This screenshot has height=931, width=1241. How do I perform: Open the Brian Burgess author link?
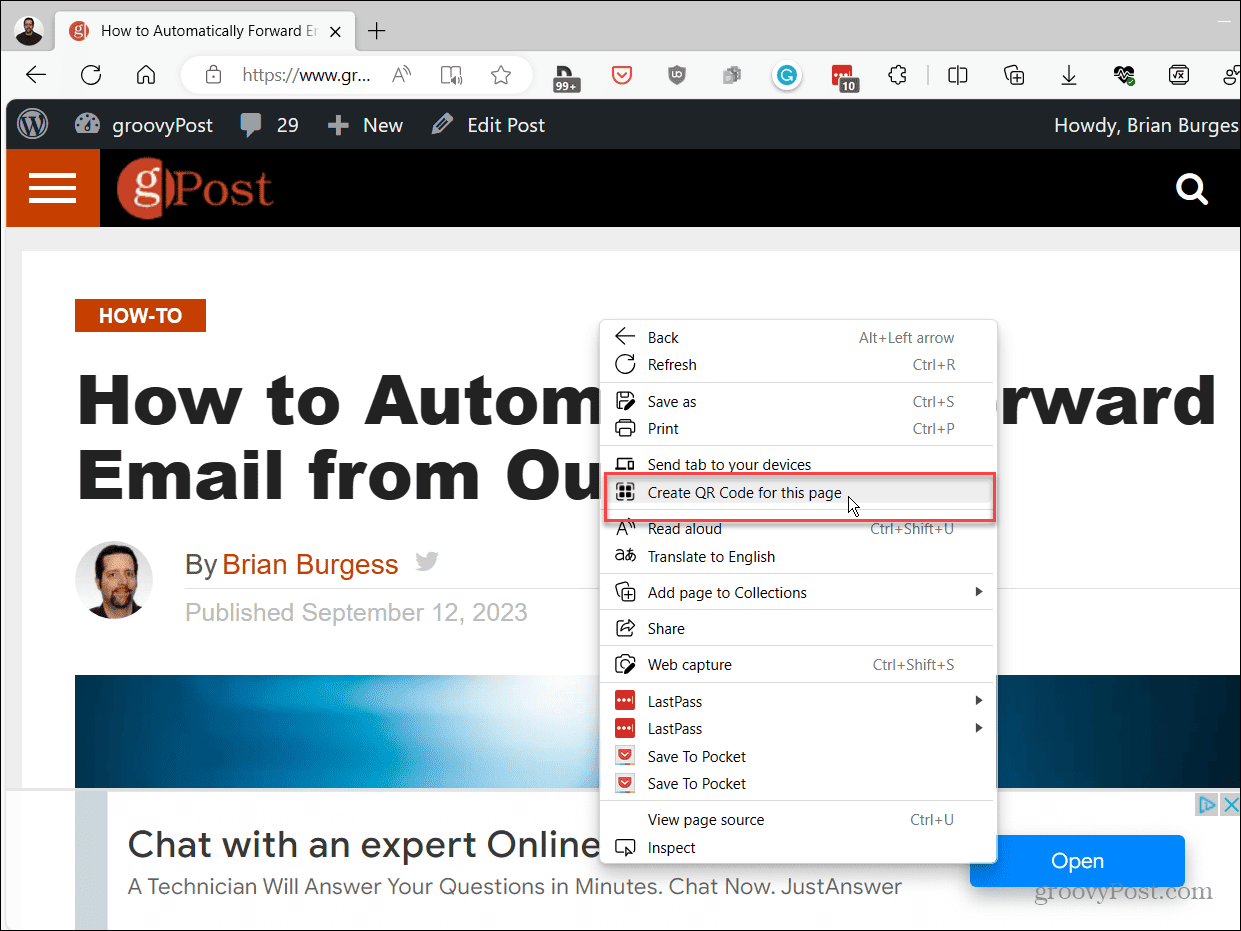(x=310, y=564)
